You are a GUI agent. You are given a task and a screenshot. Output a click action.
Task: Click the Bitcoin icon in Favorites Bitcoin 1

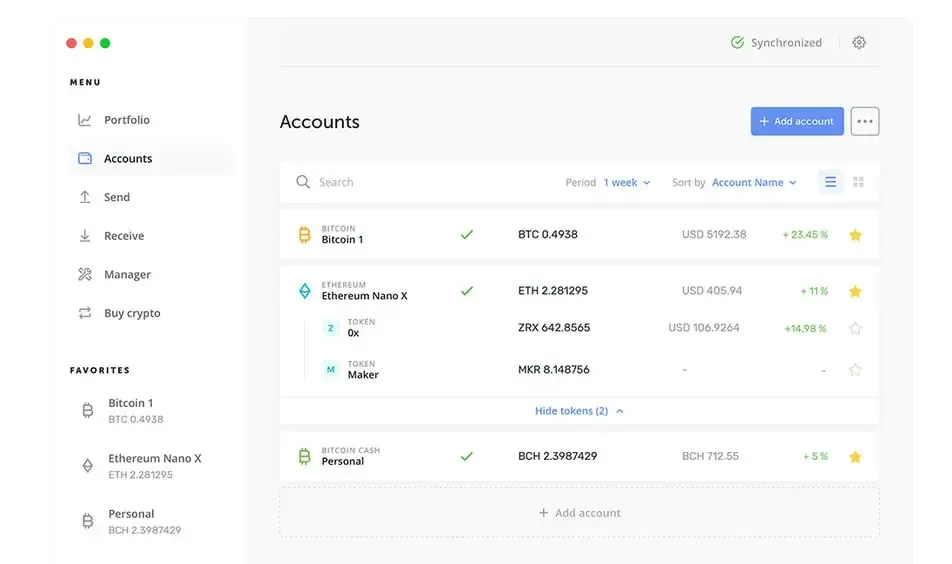tap(88, 411)
